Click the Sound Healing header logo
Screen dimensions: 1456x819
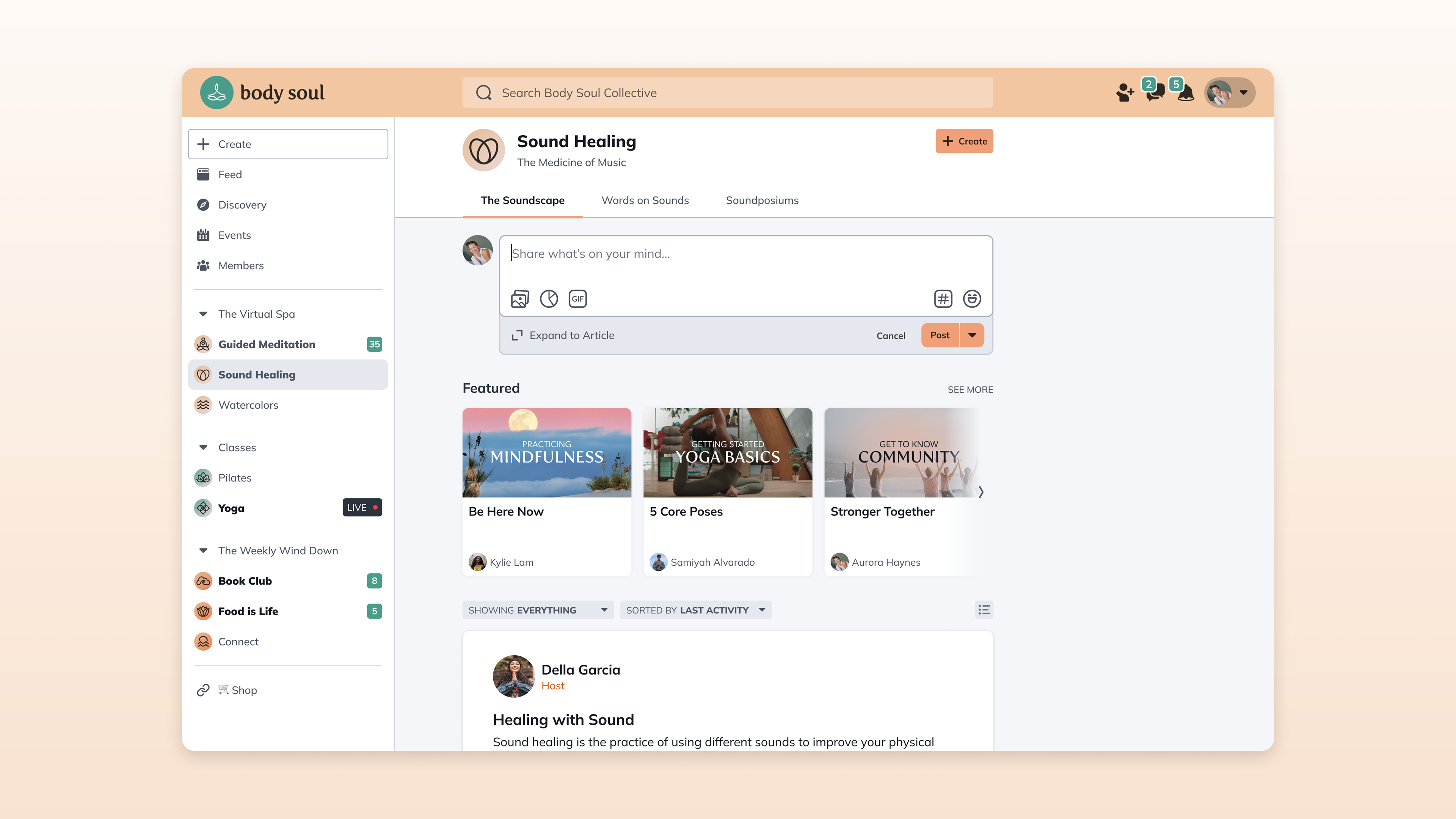pos(483,150)
